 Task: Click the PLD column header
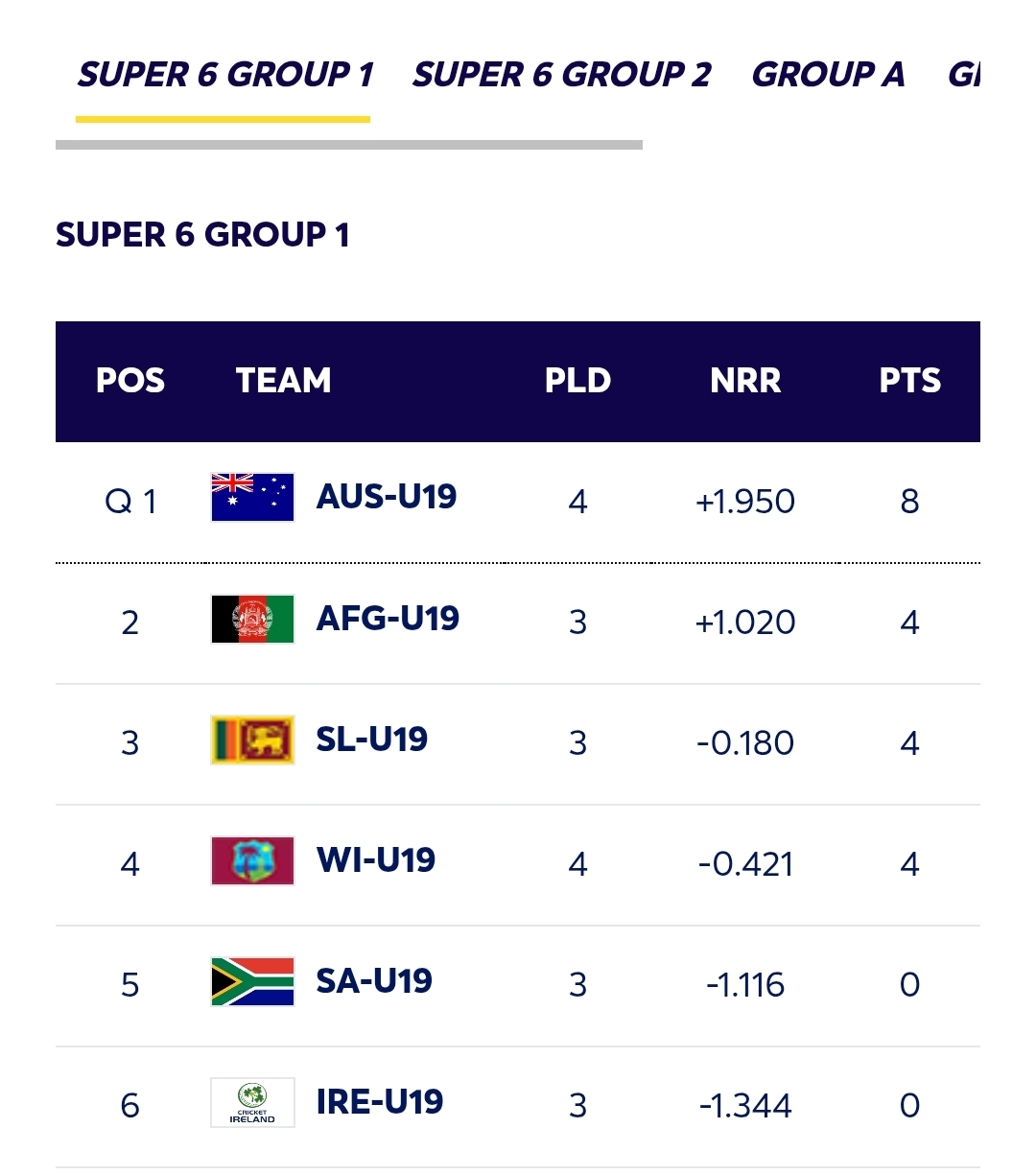[x=577, y=381]
